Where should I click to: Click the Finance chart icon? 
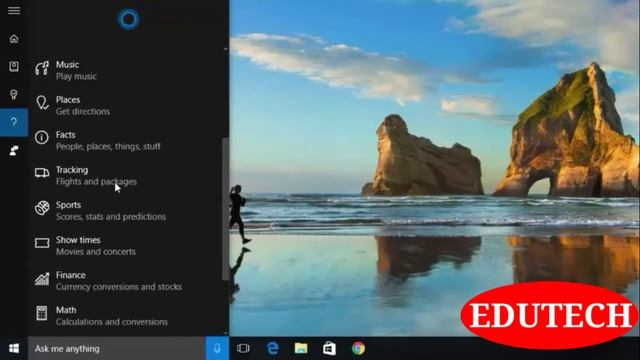click(42, 279)
